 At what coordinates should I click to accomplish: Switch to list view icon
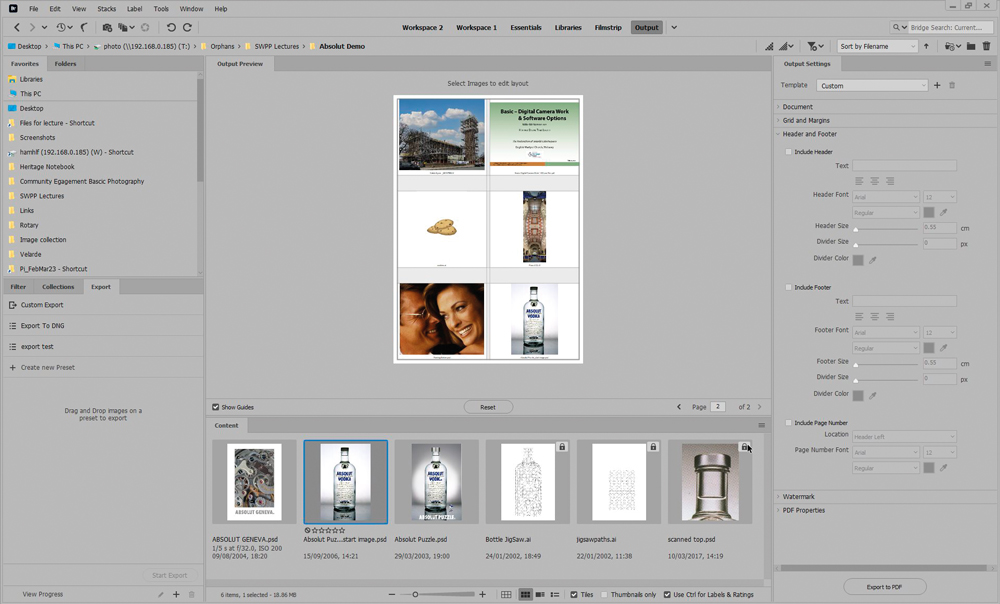tap(555, 594)
